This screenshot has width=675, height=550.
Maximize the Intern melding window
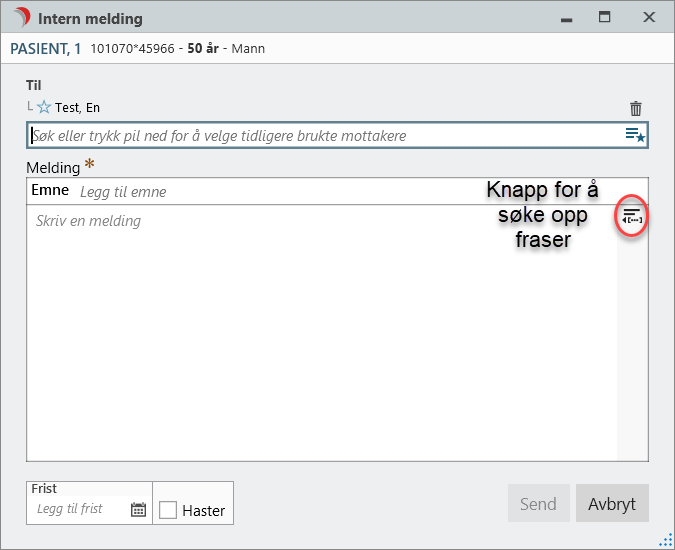tap(604, 18)
